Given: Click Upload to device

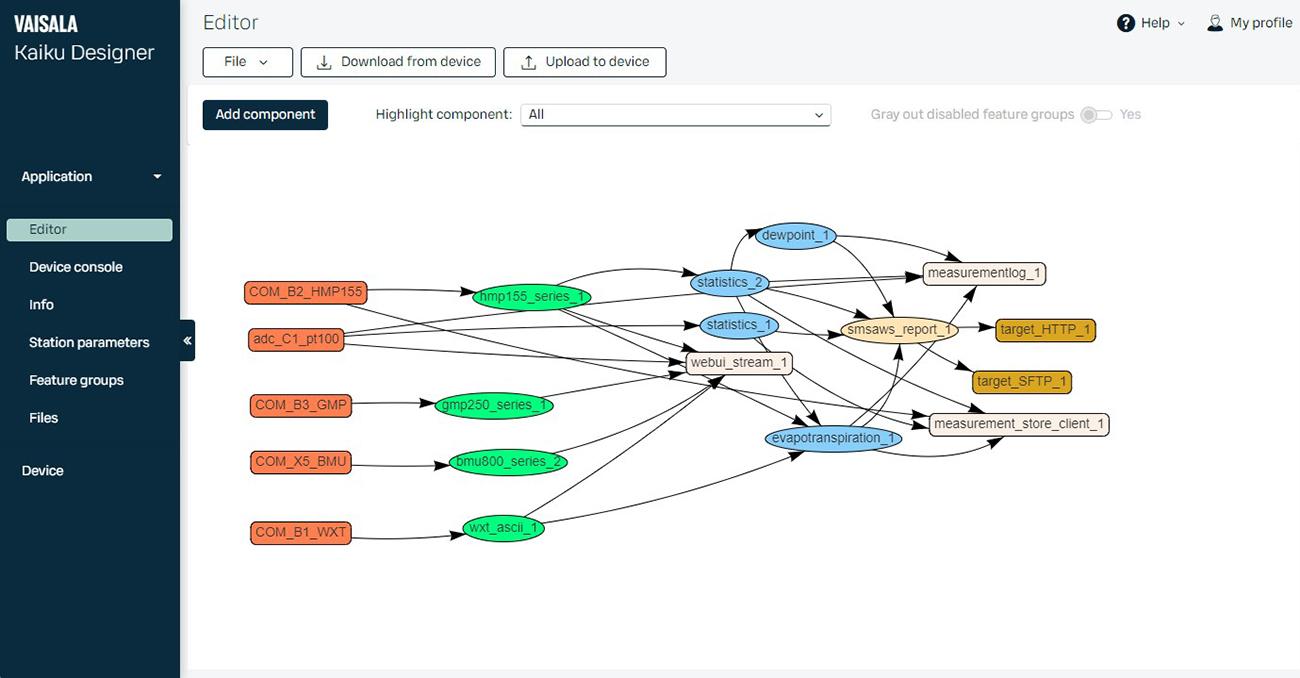Looking at the screenshot, I should tap(584, 61).
